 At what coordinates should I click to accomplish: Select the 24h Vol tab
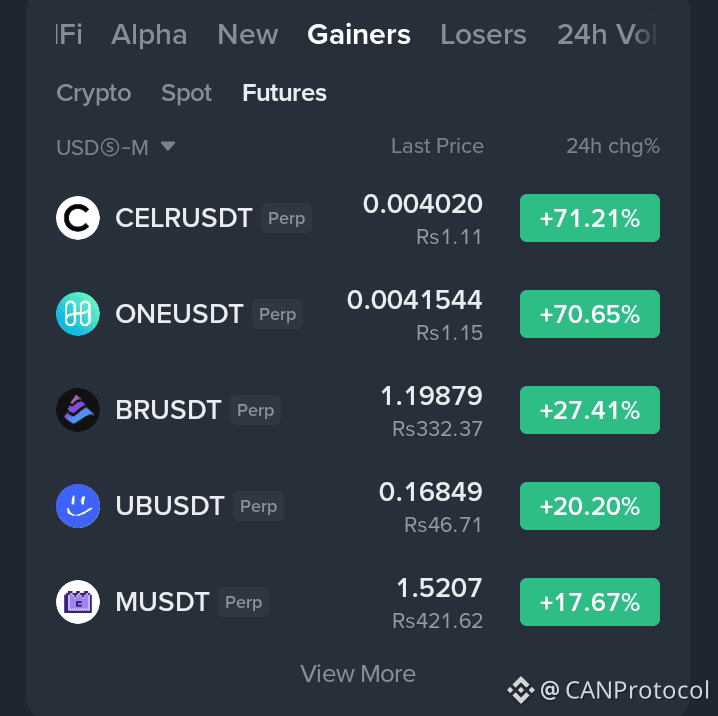click(x=607, y=35)
